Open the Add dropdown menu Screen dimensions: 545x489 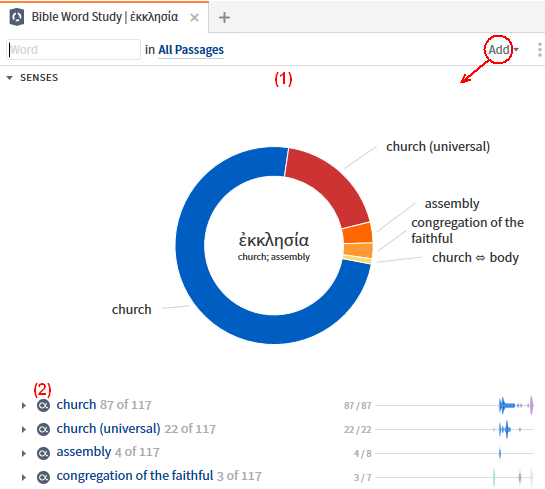503,50
